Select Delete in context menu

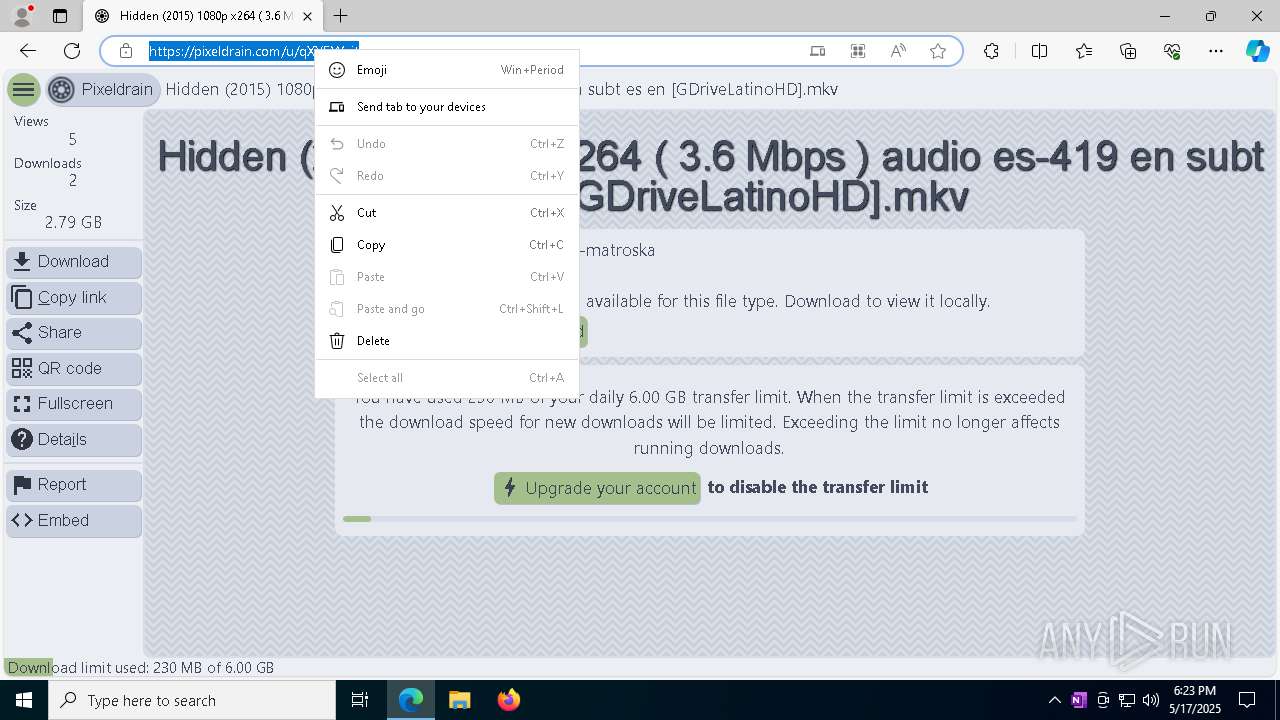point(447,341)
